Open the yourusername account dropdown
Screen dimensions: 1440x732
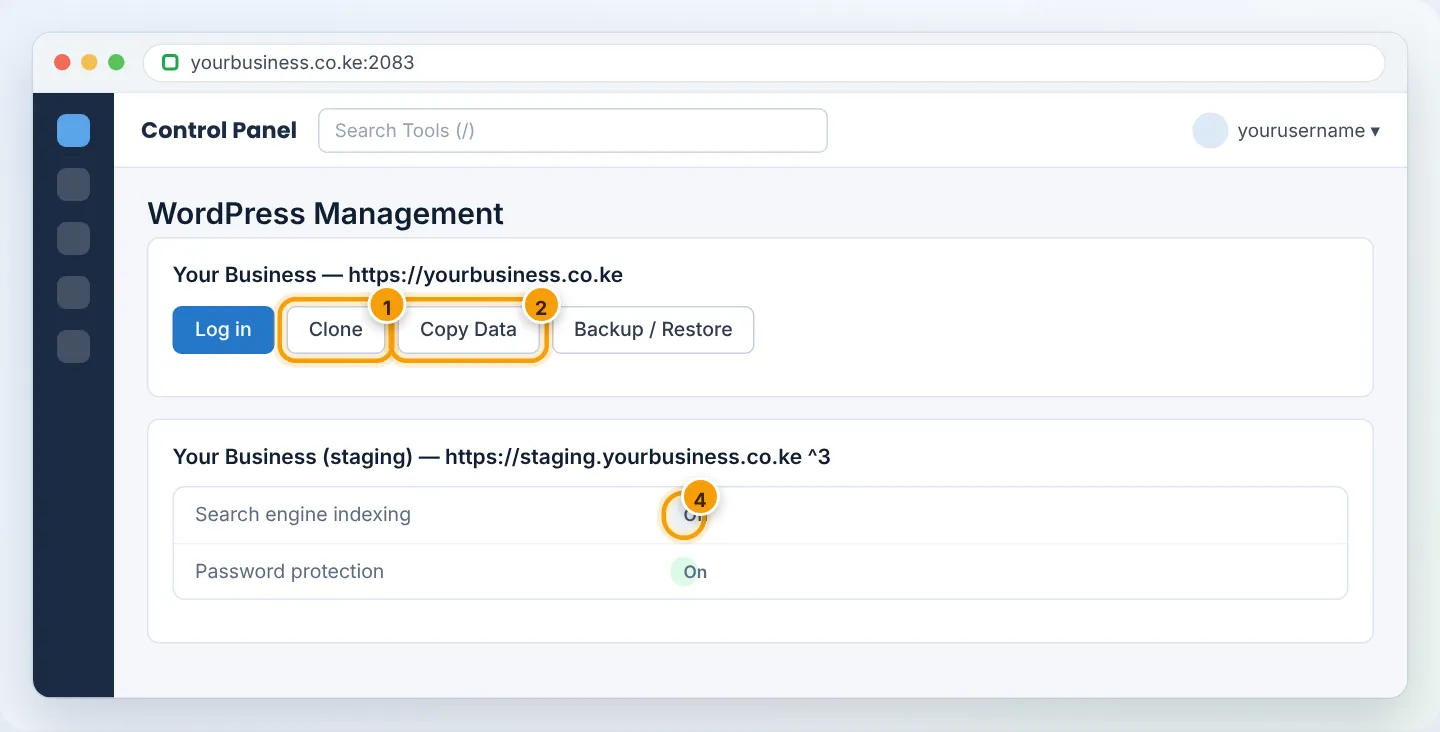[x=1308, y=131]
